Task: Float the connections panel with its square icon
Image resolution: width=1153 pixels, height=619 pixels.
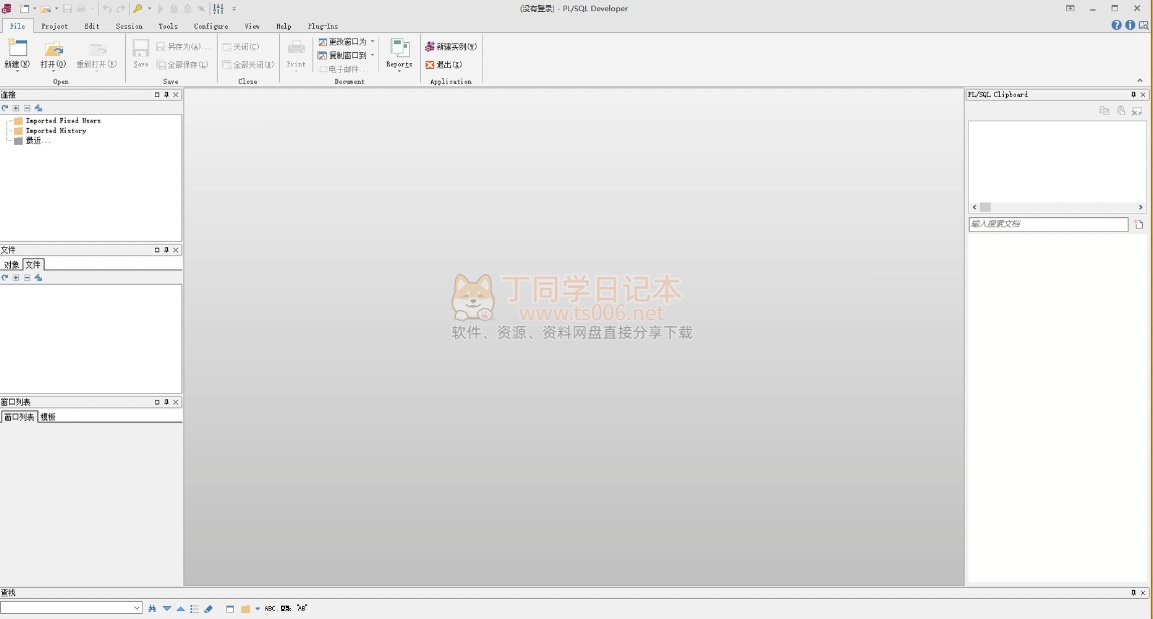Action: tap(157, 95)
